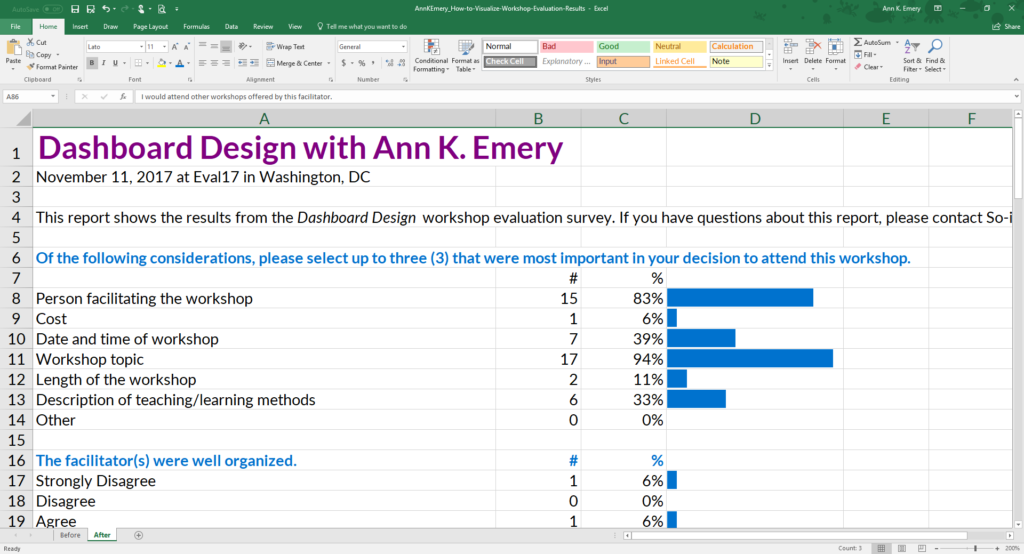
Task: Toggle Bottom Align in the Alignment group
Action: [x=226, y=47]
